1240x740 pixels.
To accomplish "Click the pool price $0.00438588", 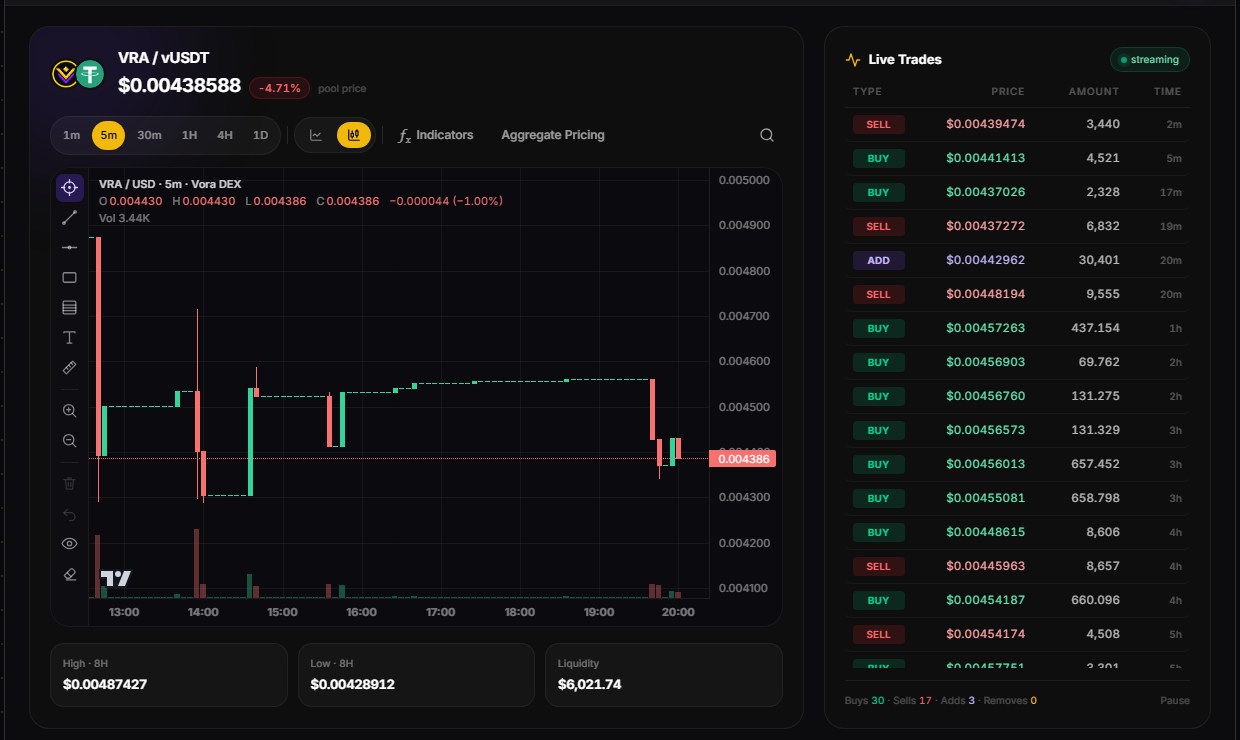I will 180,86.
